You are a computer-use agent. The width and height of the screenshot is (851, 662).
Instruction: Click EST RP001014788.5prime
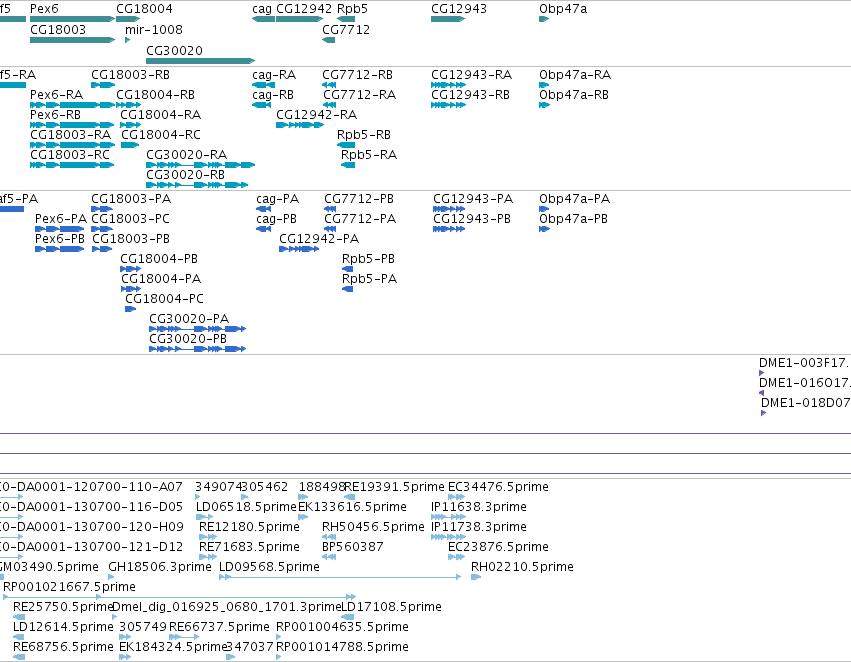point(342,647)
